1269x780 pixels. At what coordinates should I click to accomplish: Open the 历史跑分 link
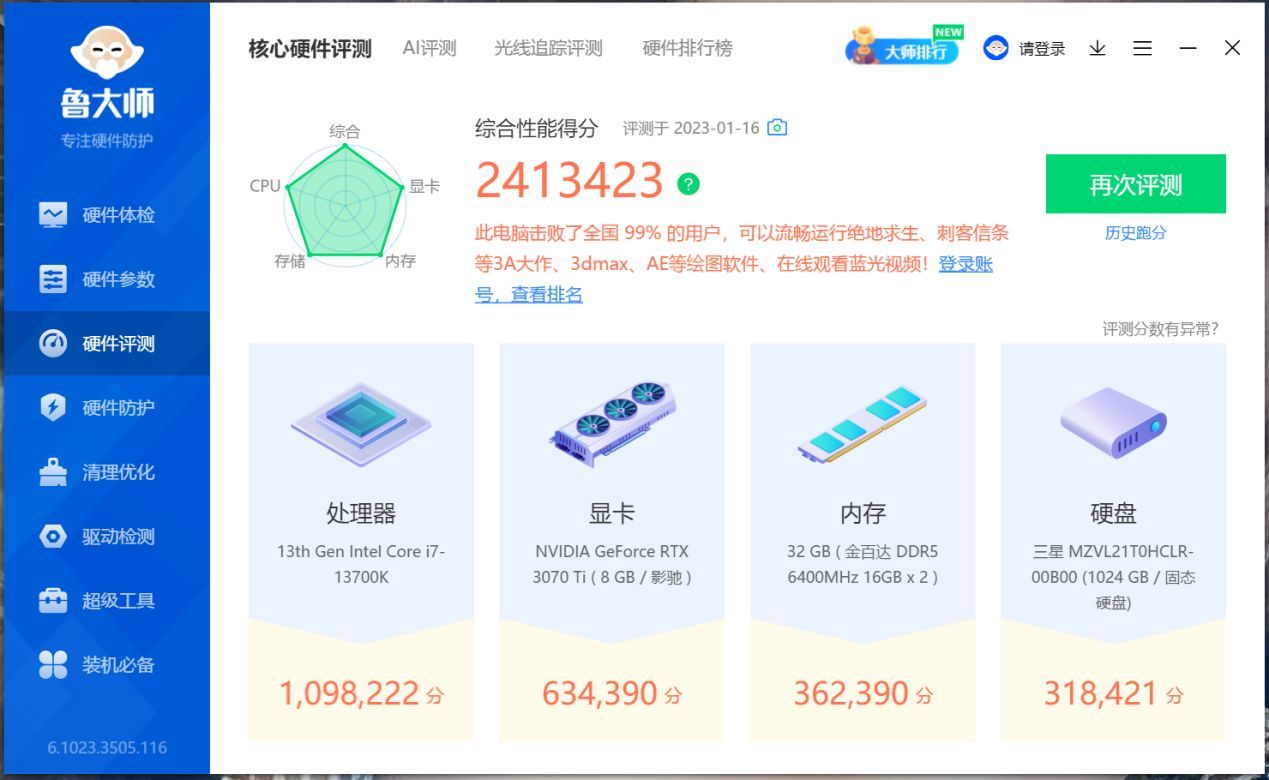(1136, 233)
